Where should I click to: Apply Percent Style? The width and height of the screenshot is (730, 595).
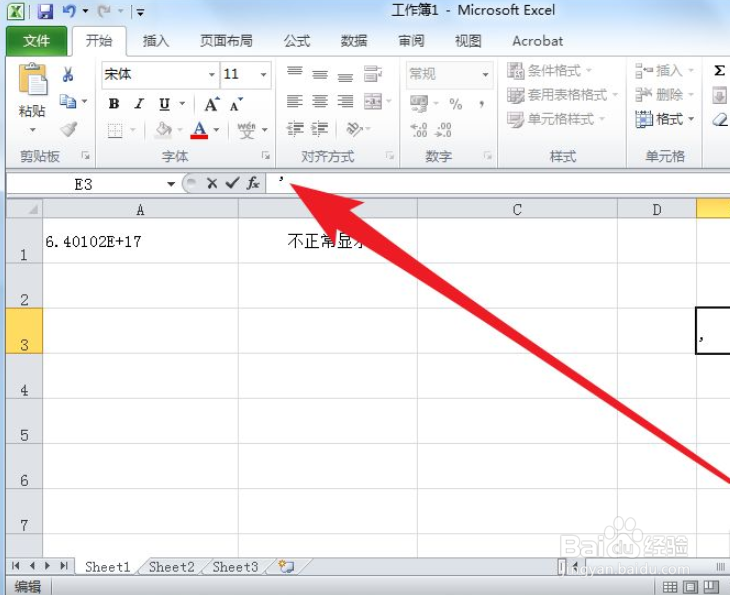tap(456, 104)
